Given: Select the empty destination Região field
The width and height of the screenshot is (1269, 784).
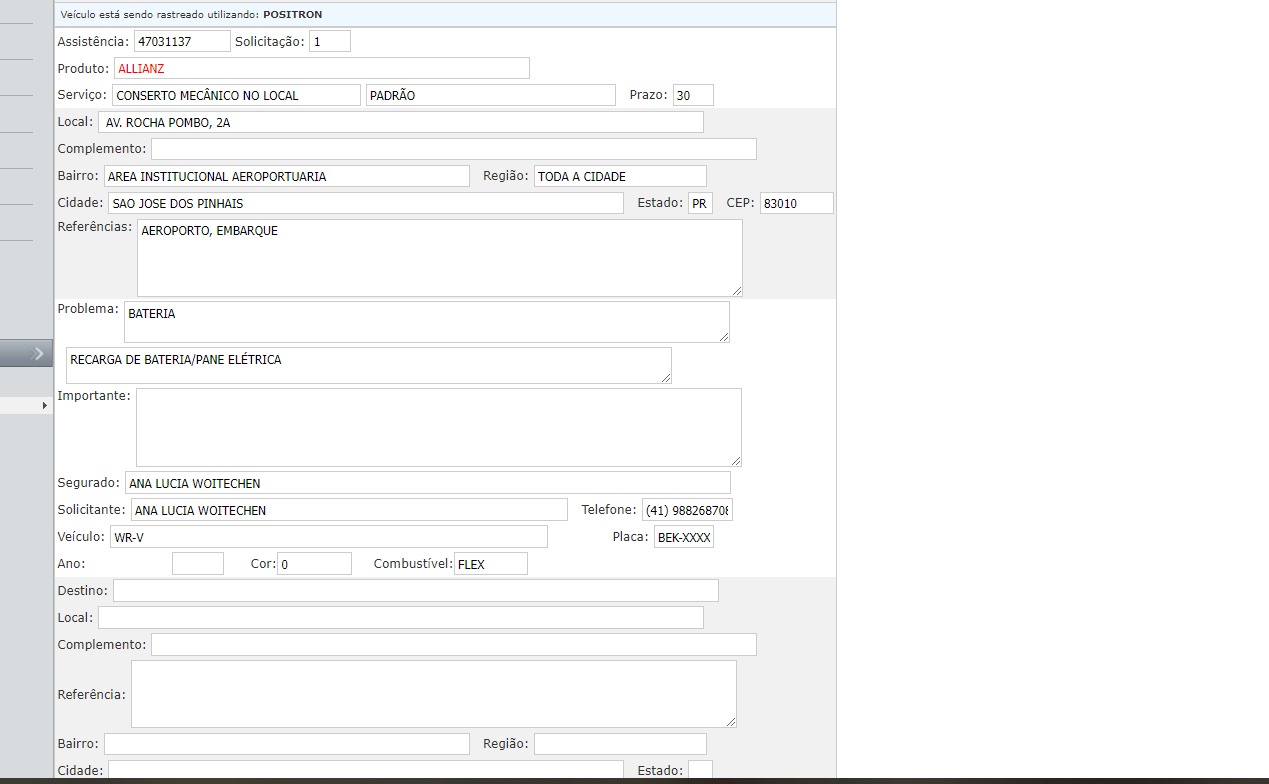Looking at the screenshot, I should [x=620, y=744].
